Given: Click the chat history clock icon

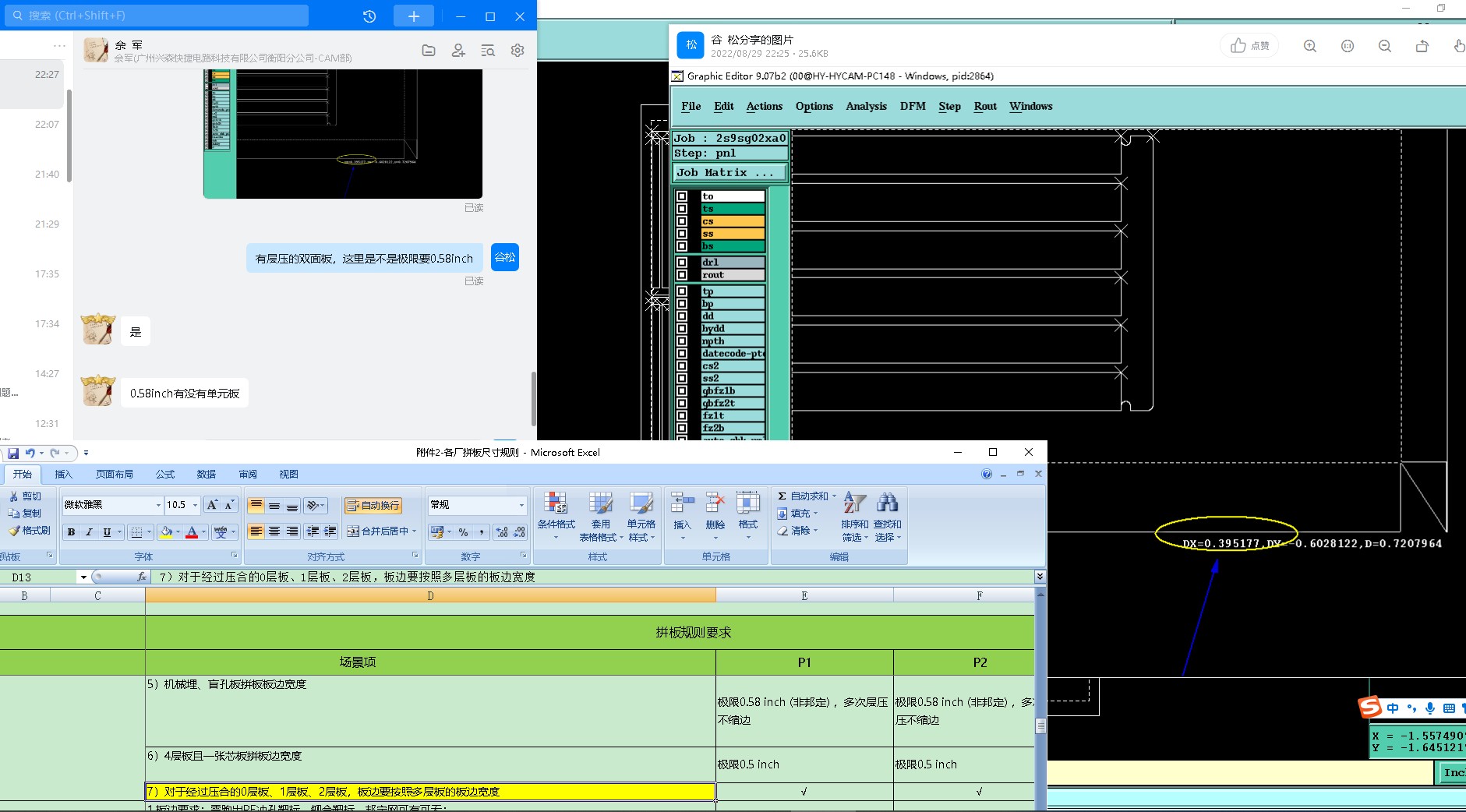Looking at the screenshot, I should pos(369,16).
